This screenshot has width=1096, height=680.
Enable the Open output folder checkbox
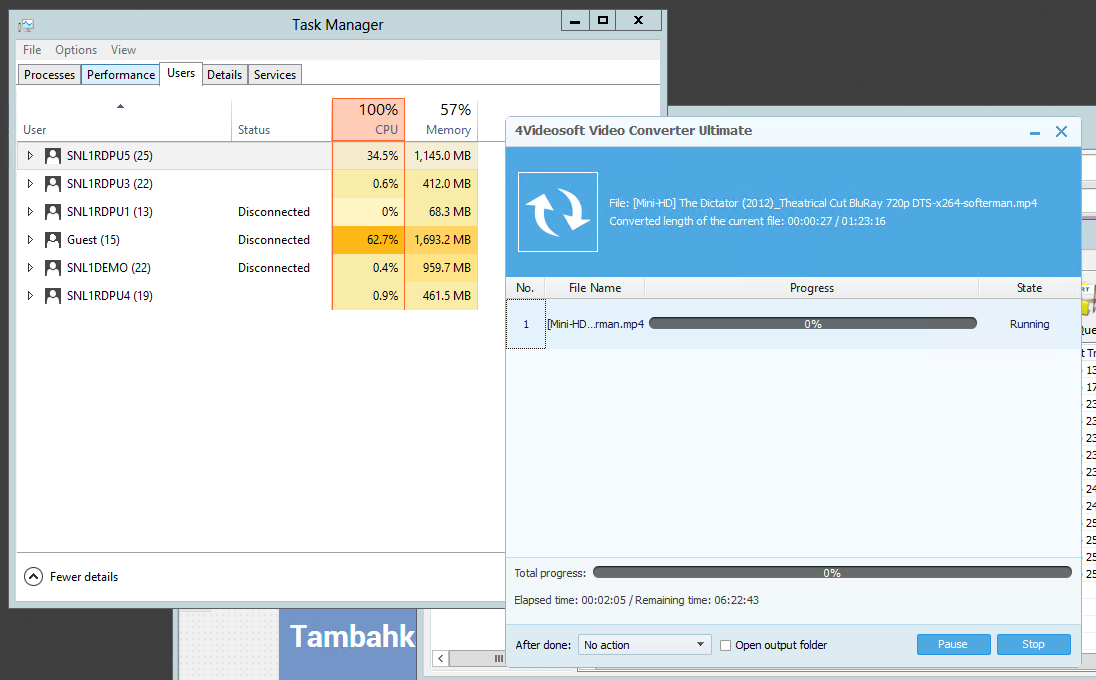[x=726, y=645]
